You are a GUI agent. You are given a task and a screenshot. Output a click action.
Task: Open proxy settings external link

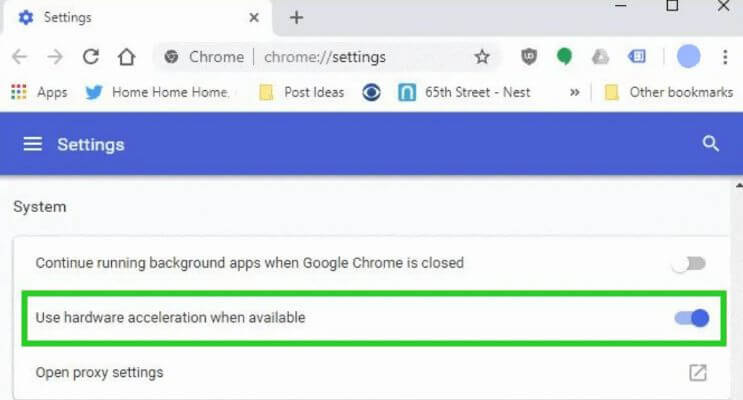698,373
